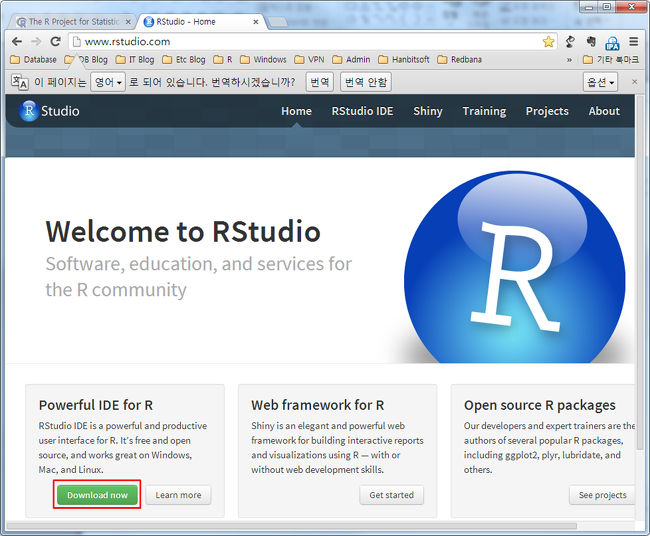Close the RStudio - Home tab
Viewport: 650px width, 536px height.
click(x=256, y=22)
